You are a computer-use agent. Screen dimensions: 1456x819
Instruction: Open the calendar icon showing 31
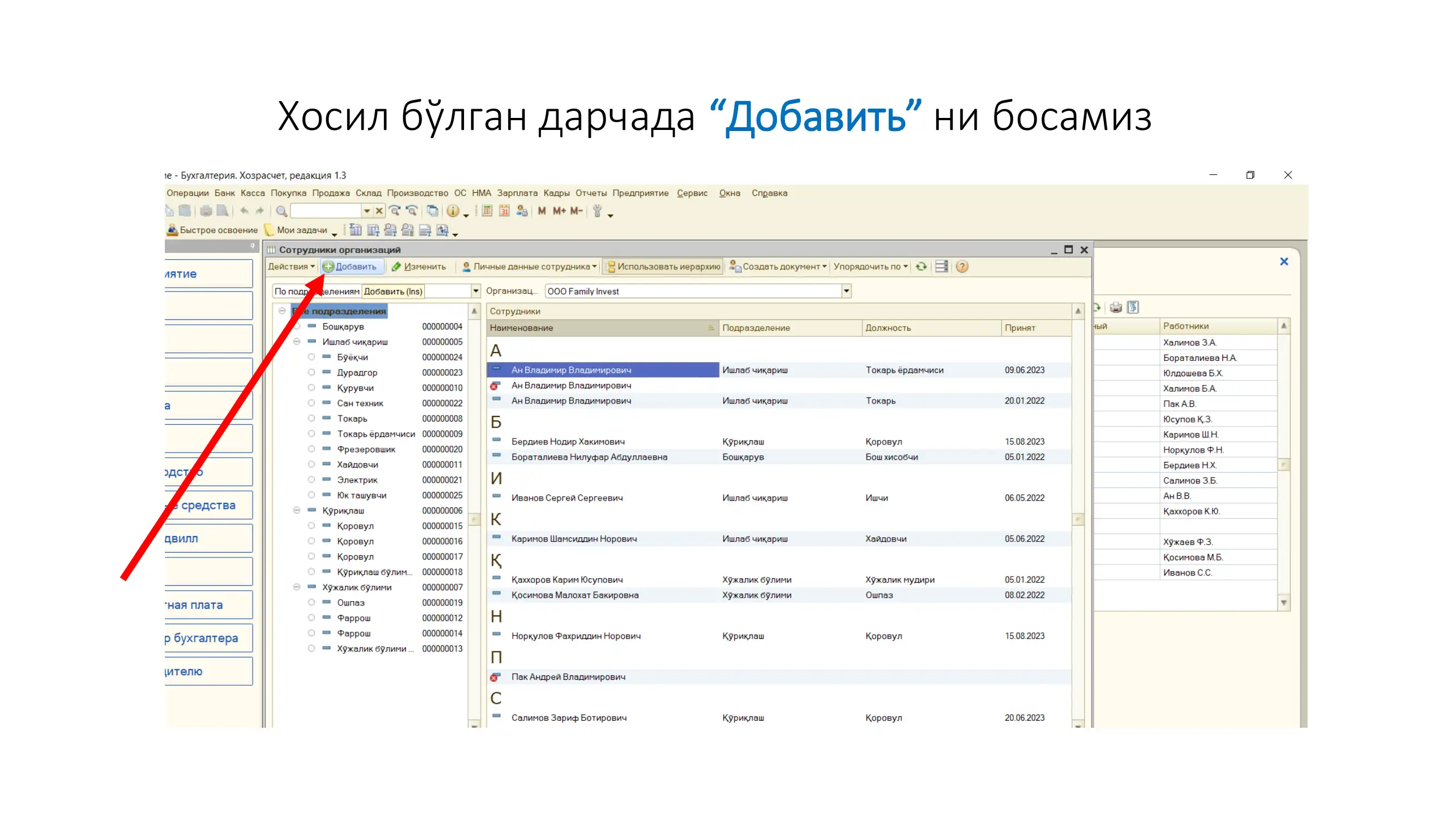coord(504,211)
